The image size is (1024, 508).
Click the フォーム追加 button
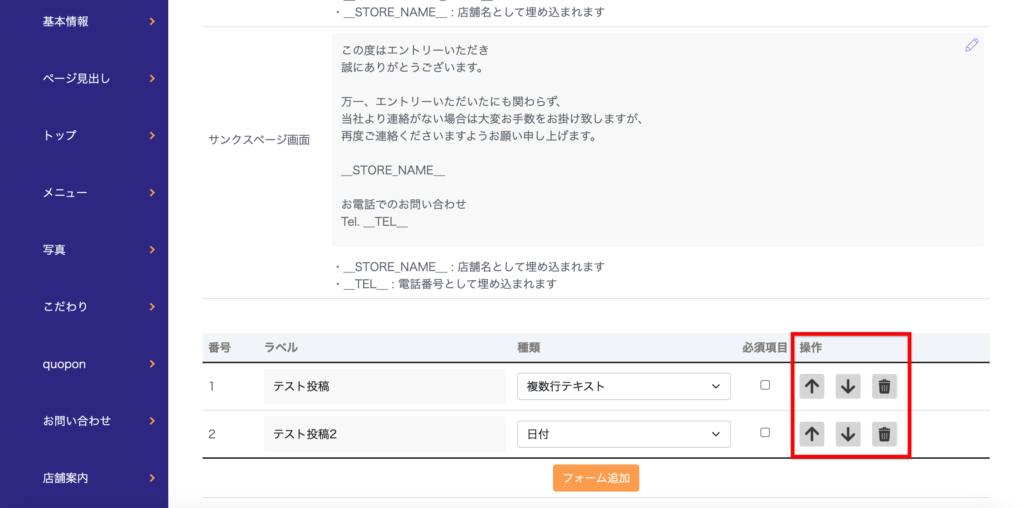pyautogui.click(x=596, y=478)
